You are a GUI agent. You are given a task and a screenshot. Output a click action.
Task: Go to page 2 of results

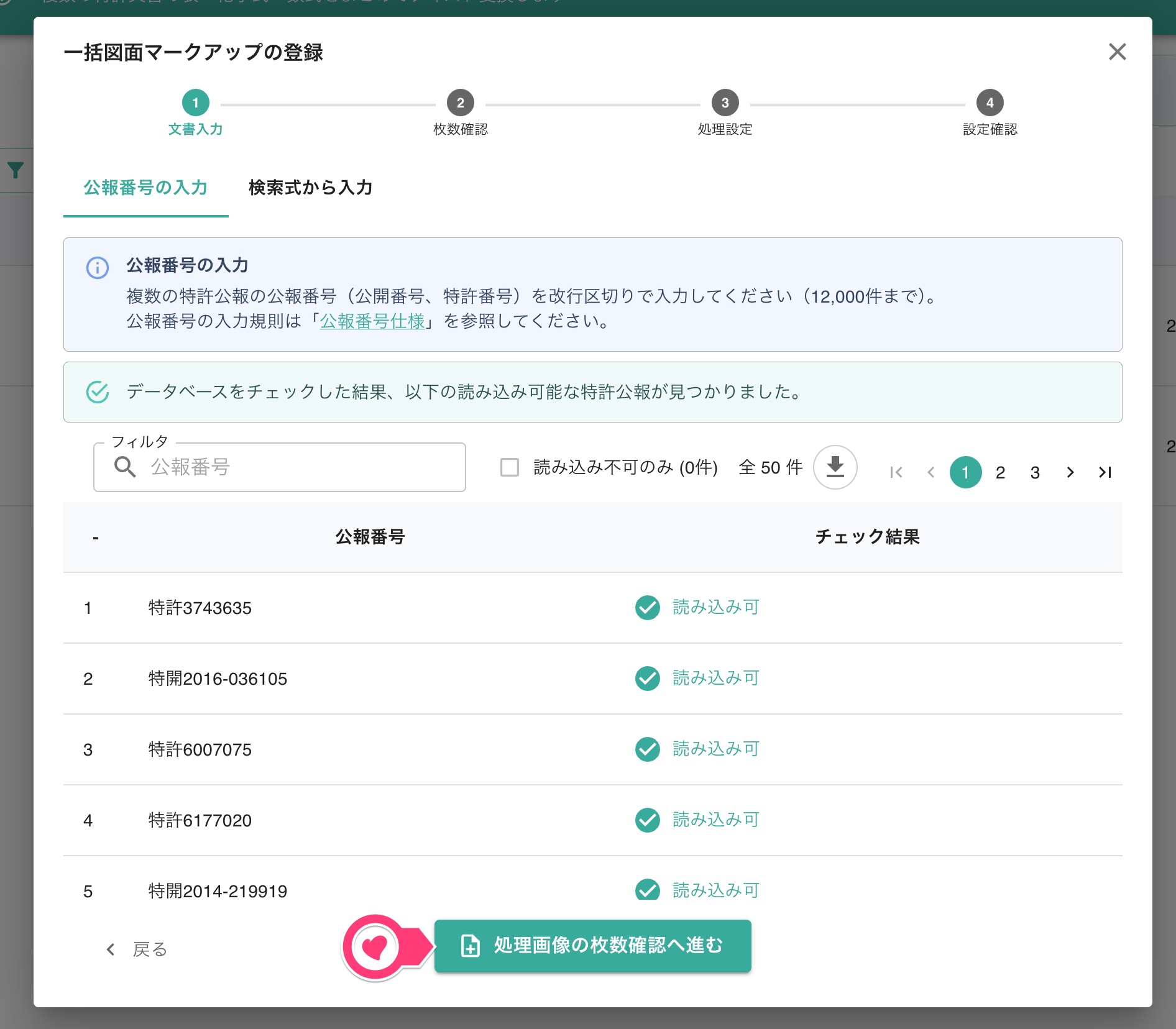pyautogui.click(x=1000, y=472)
